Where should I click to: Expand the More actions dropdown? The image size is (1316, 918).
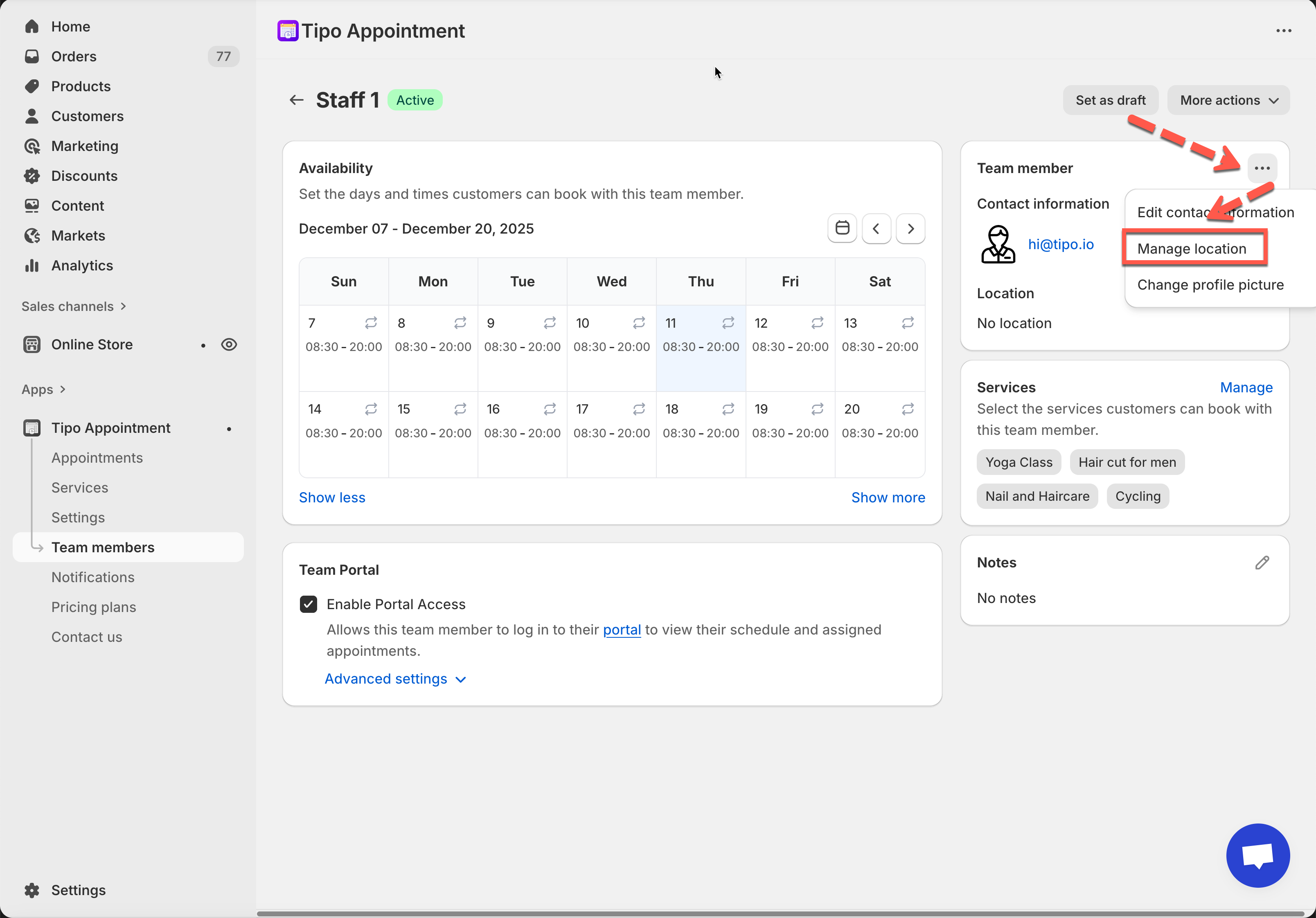(1228, 100)
